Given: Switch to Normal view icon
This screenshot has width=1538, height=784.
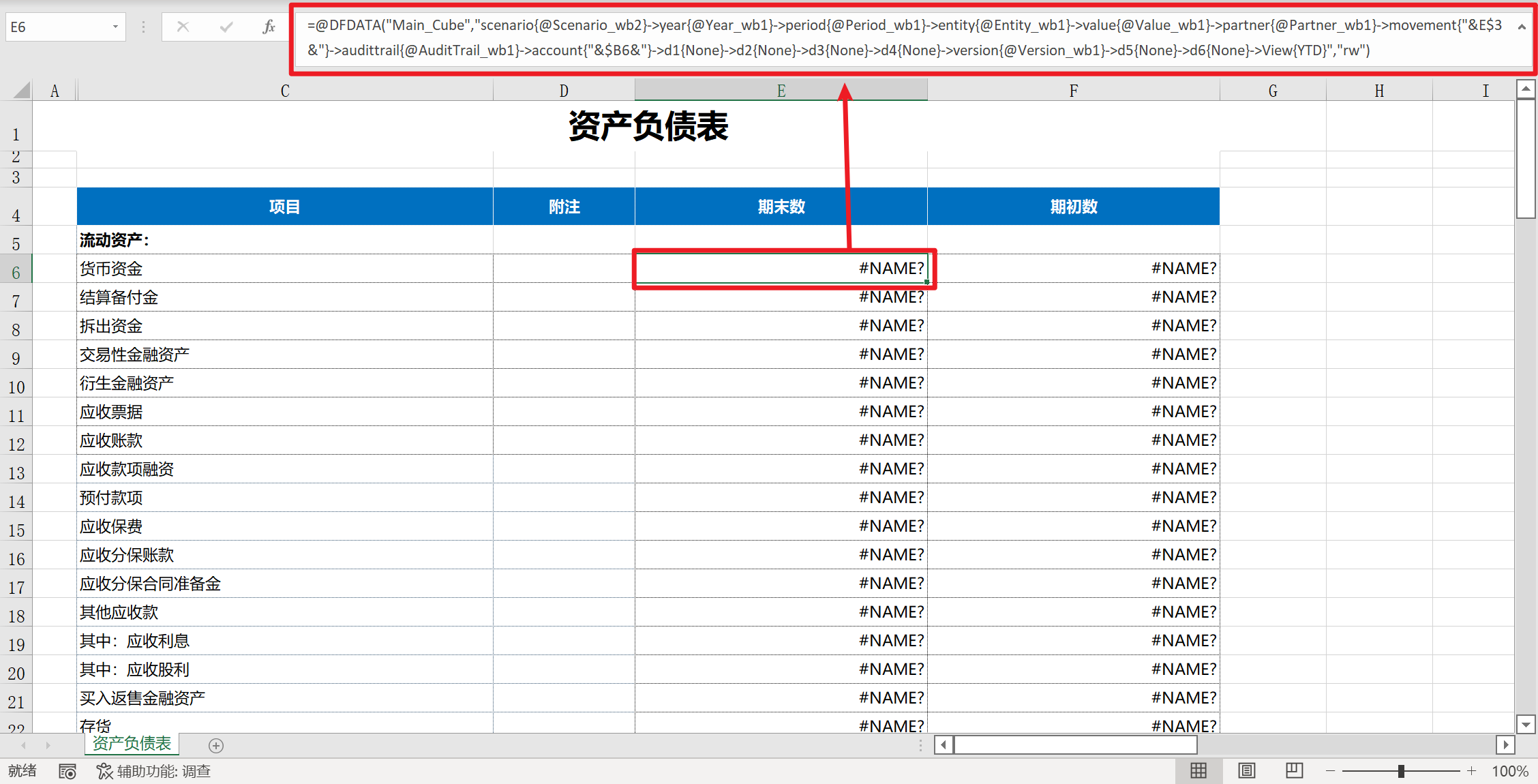Looking at the screenshot, I should point(1198,770).
